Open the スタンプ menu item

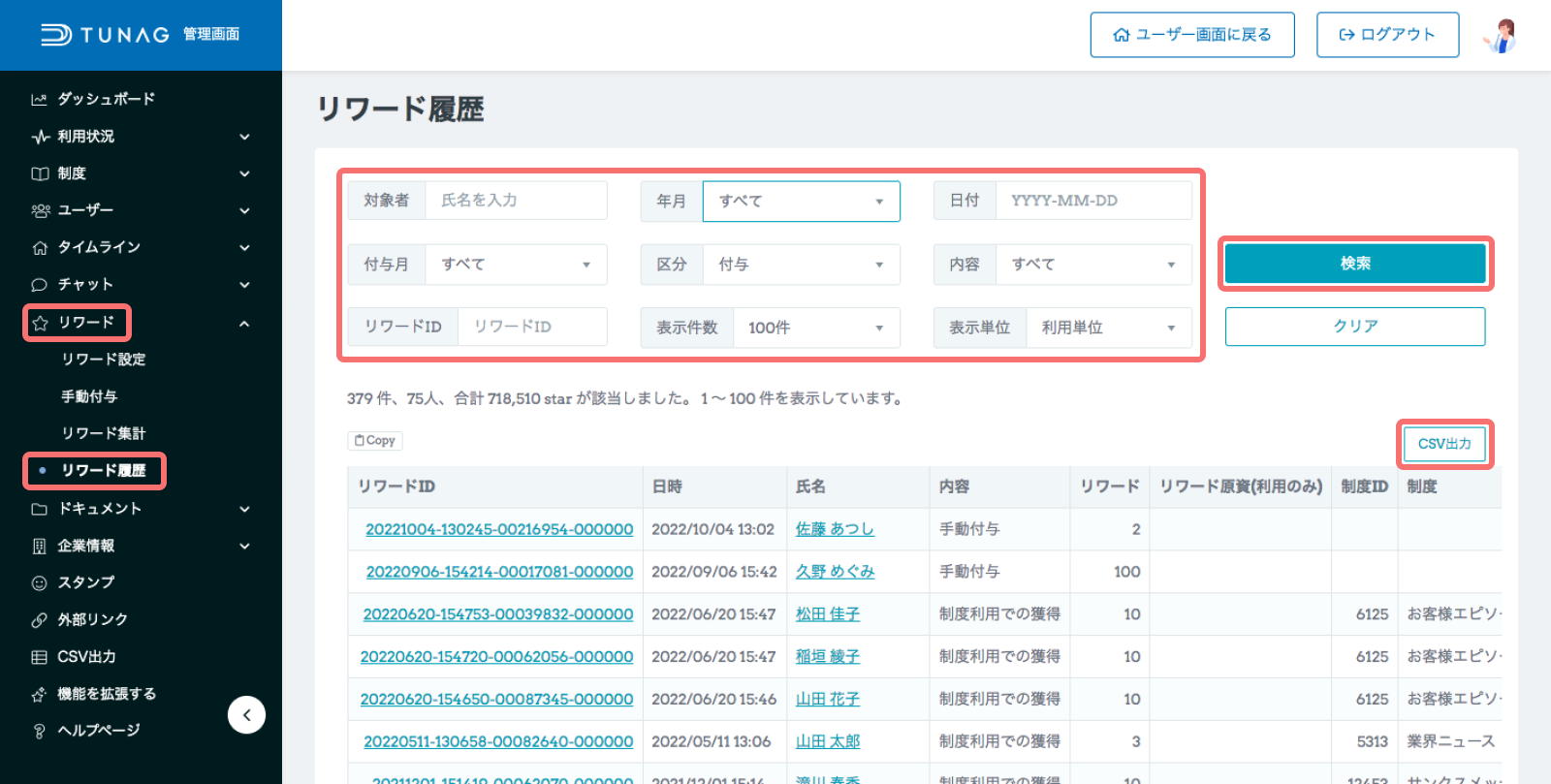pyautogui.click(x=86, y=582)
